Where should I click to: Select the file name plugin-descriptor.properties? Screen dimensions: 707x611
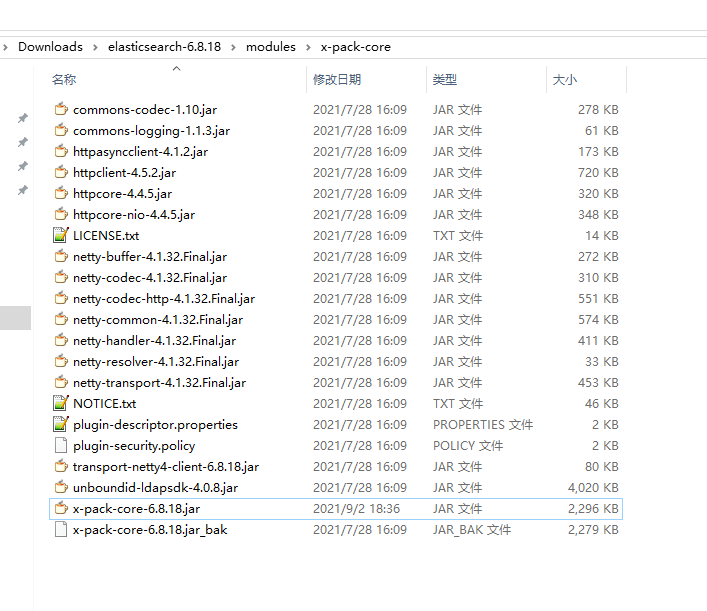click(x=156, y=424)
